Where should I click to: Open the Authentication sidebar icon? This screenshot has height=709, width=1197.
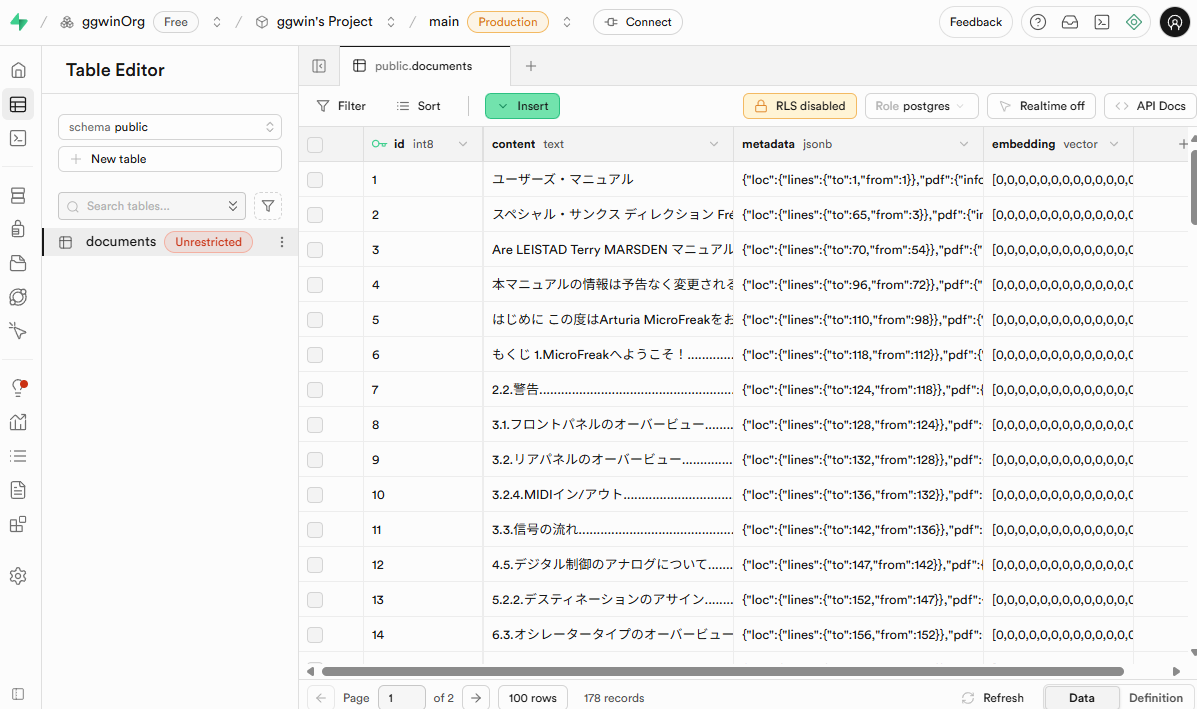coord(18,229)
